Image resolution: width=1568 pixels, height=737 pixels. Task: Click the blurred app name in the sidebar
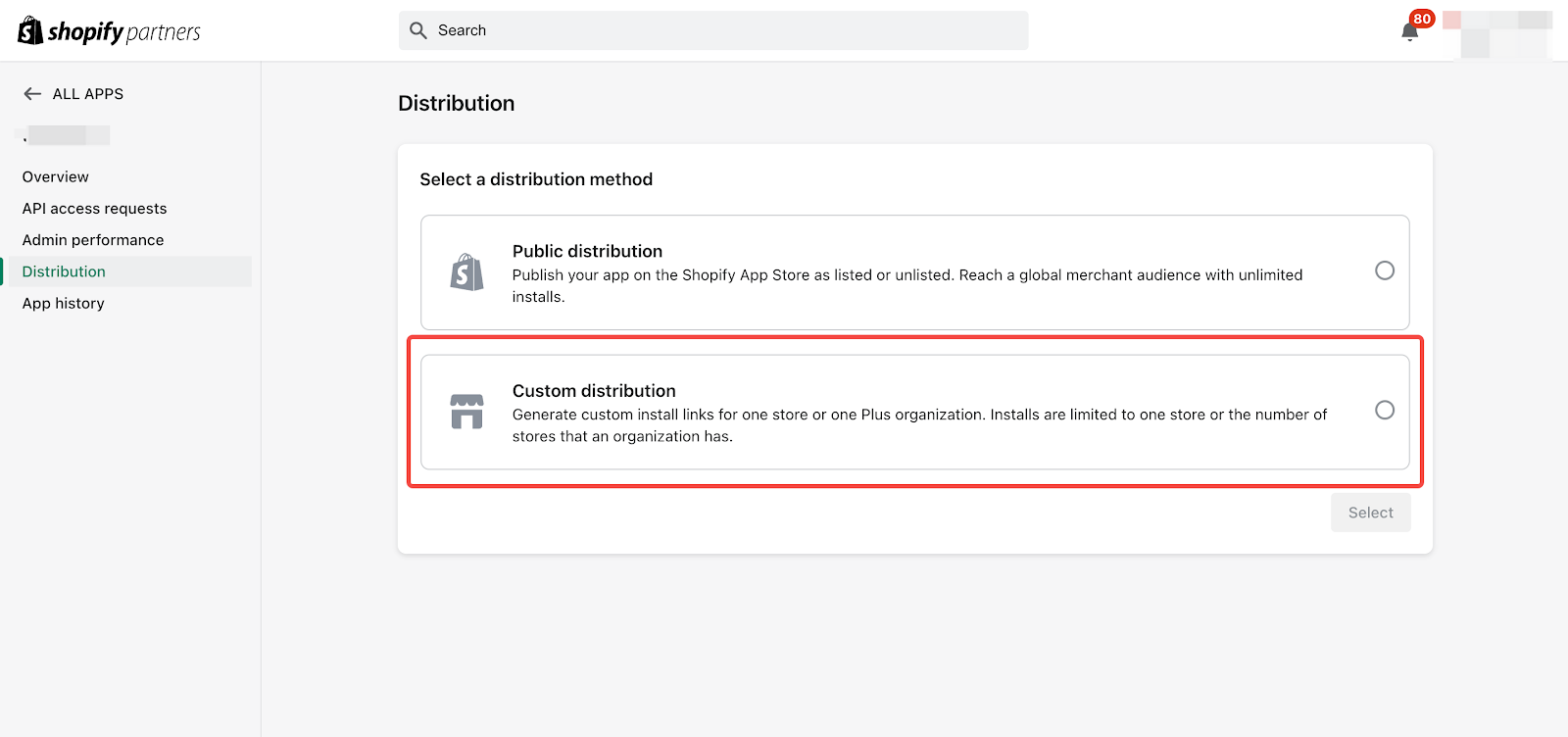point(67,135)
